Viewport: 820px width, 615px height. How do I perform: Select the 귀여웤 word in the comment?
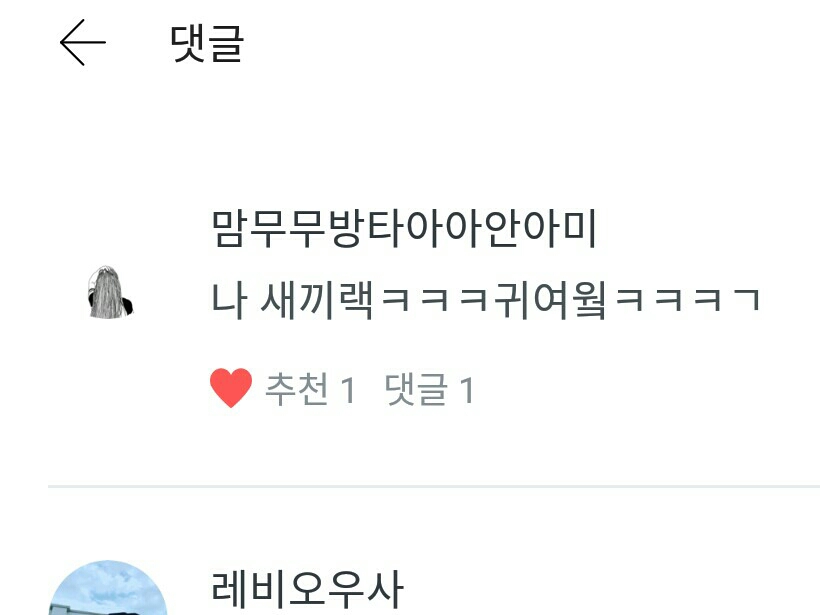pos(550,300)
